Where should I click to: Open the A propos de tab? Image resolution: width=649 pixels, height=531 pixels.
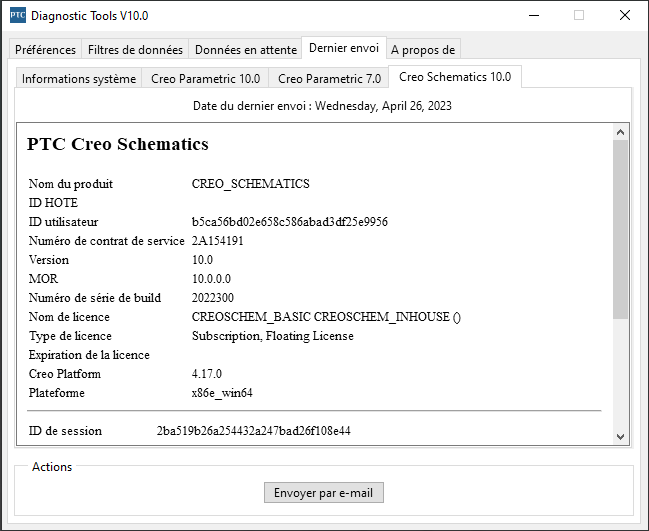pos(423,50)
